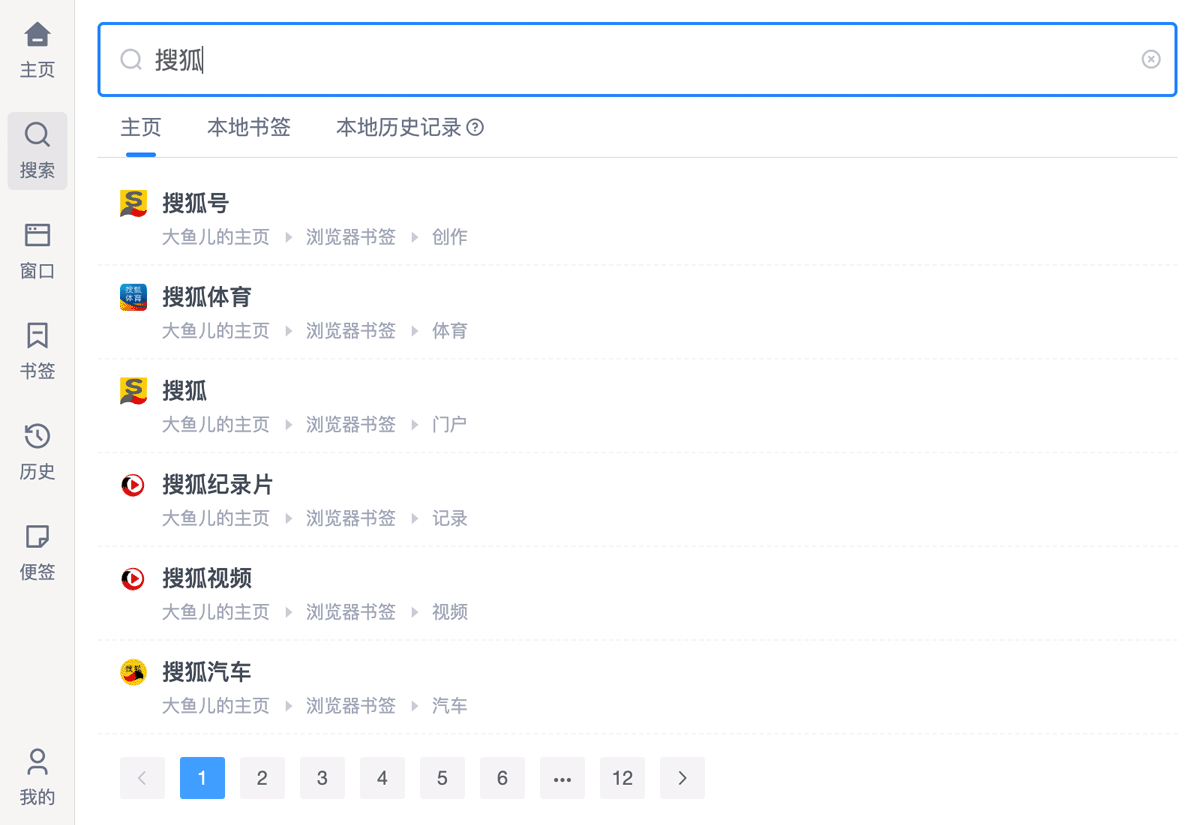Click the 搜狐体育 favicon
The image size is (1200, 825).
pos(133,297)
